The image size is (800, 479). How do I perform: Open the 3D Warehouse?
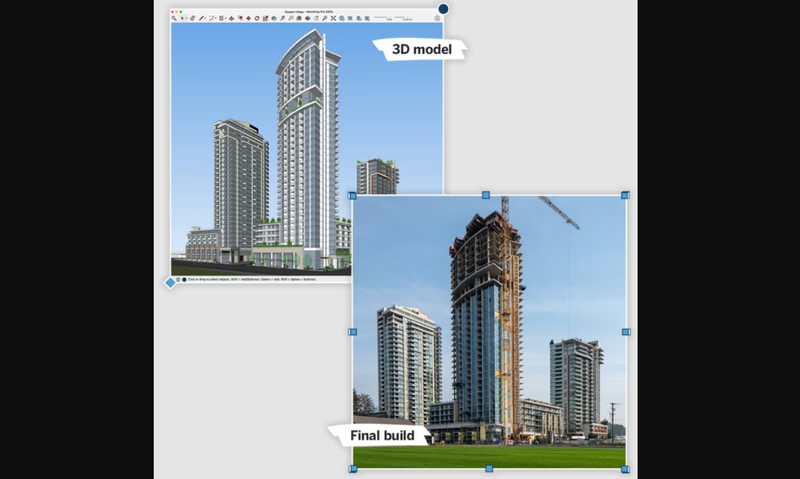341,18
